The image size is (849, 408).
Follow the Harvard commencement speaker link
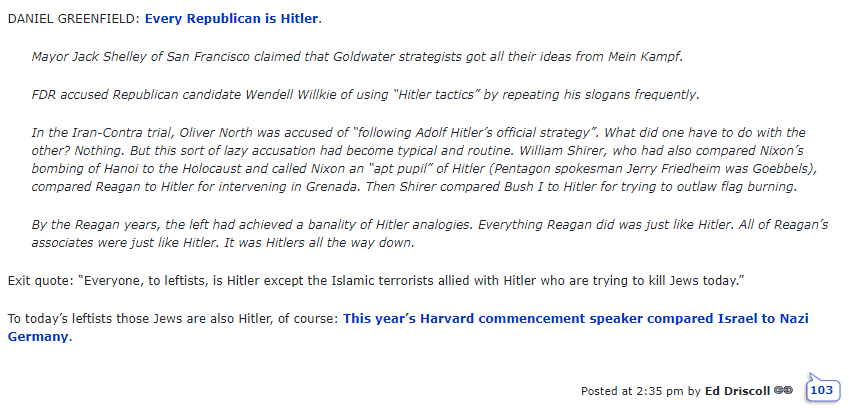click(575, 319)
